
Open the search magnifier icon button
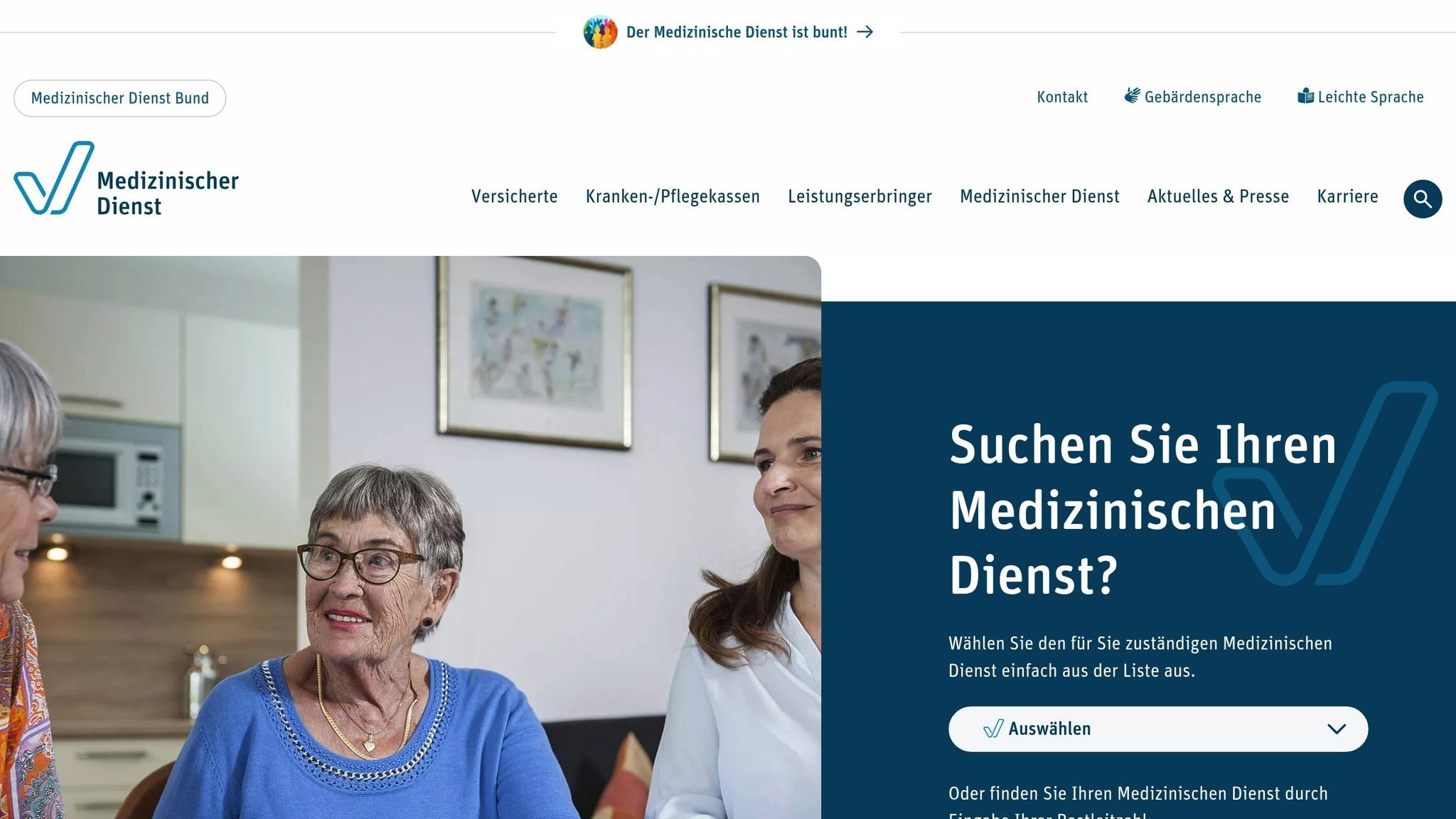pos(1423,198)
